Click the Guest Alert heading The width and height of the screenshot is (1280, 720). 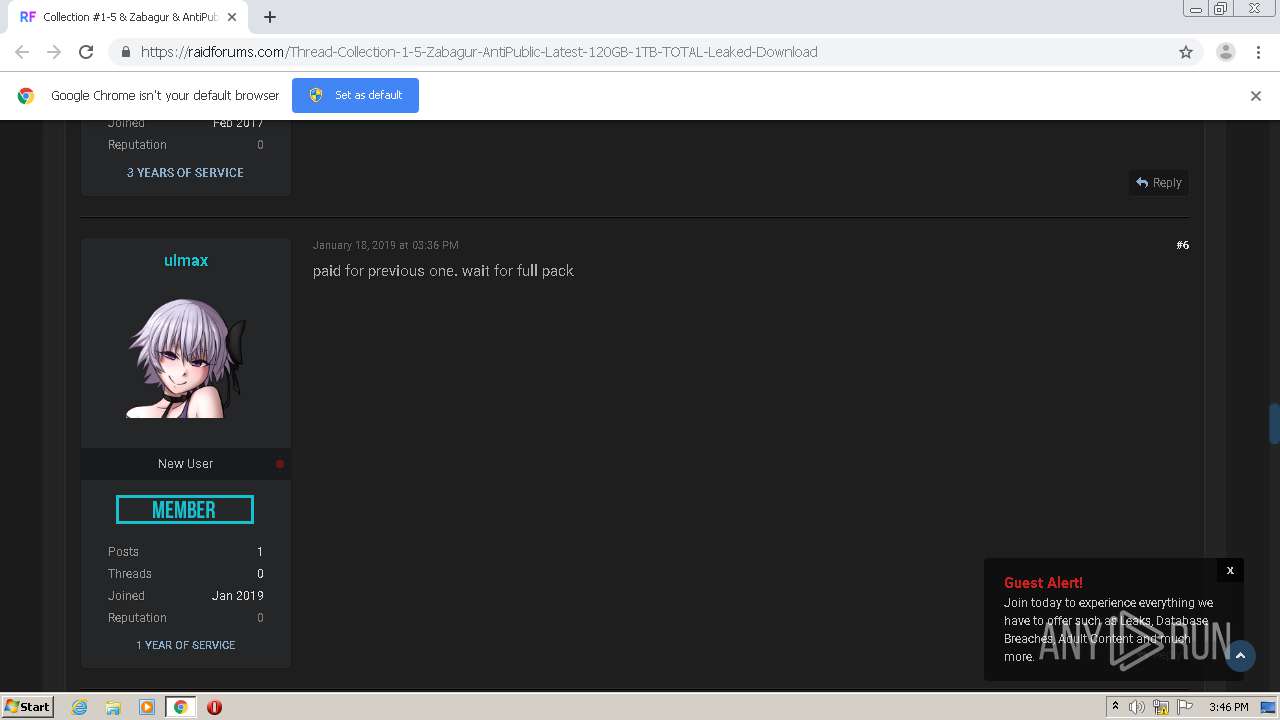1043,583
